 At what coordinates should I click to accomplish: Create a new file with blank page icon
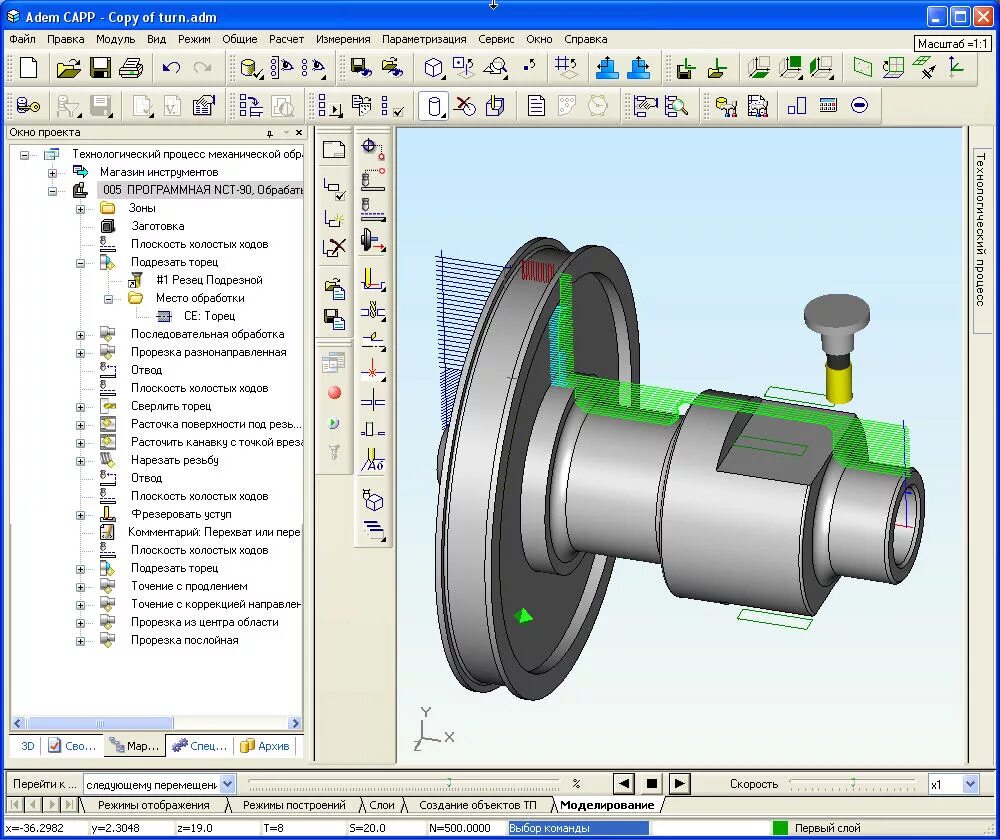(x=29, y=68)
